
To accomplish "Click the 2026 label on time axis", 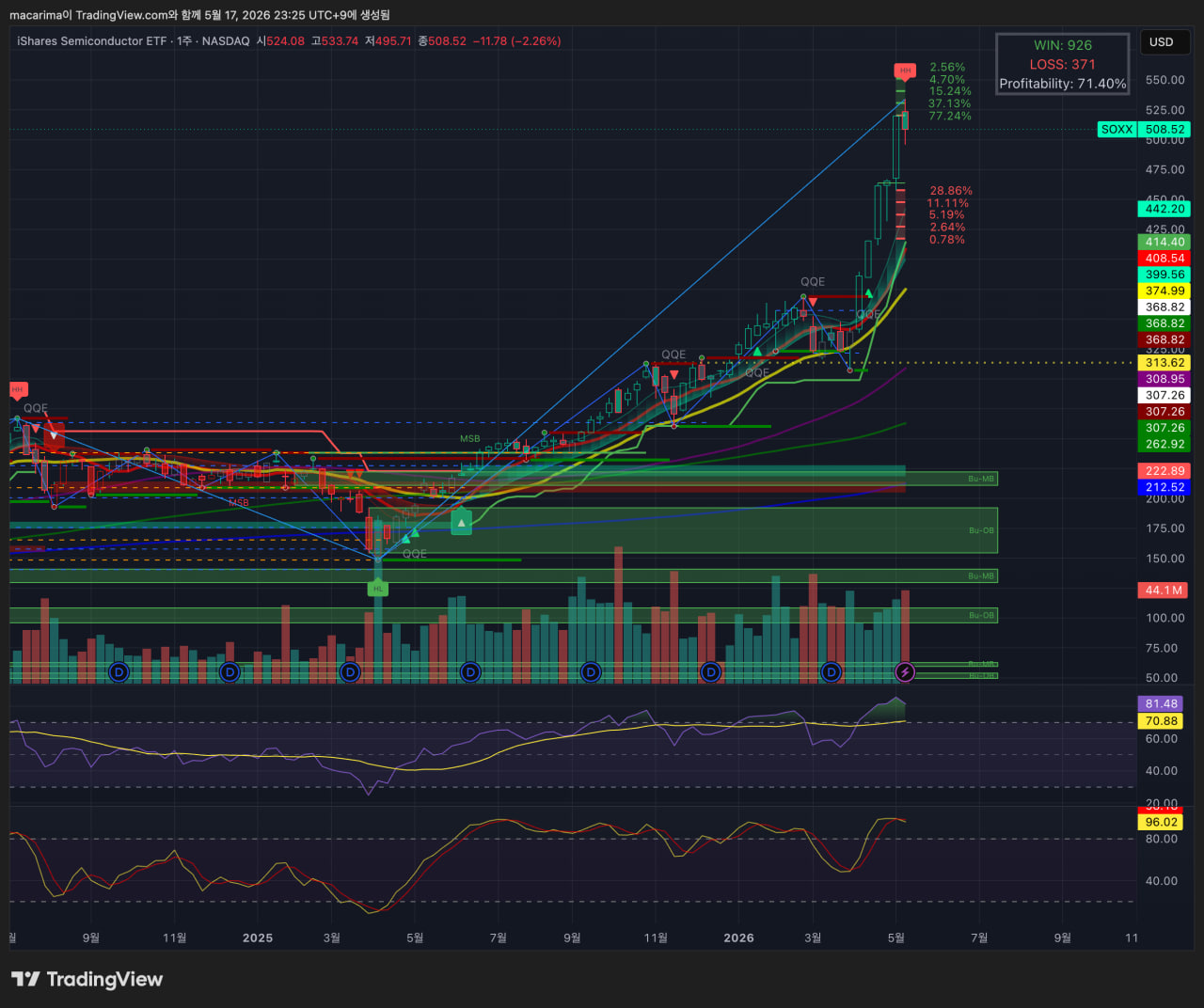I will [x=738, y=938].
